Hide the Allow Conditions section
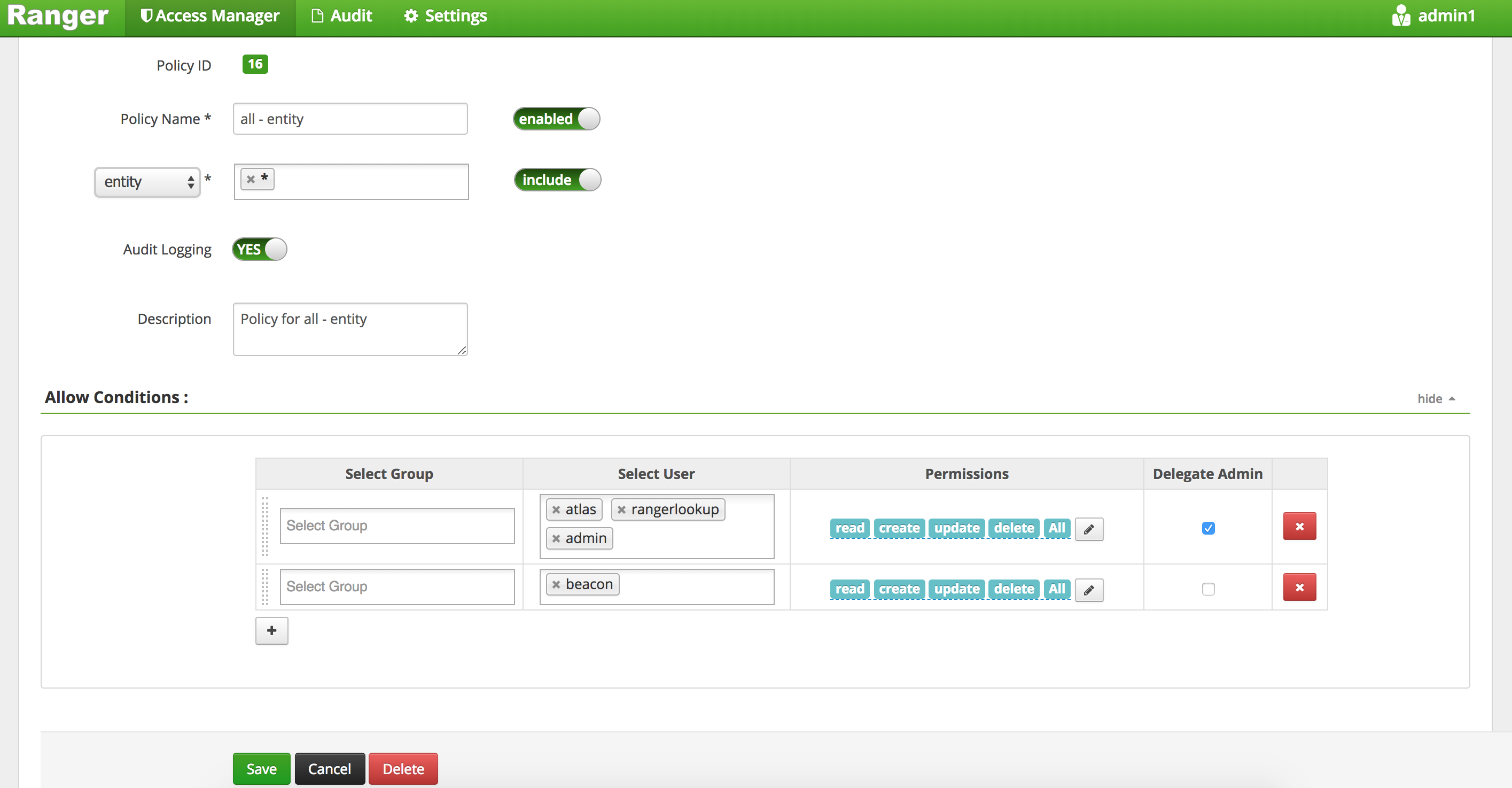The width and height of the screenshot is (1512, 788). [1436, 399]
